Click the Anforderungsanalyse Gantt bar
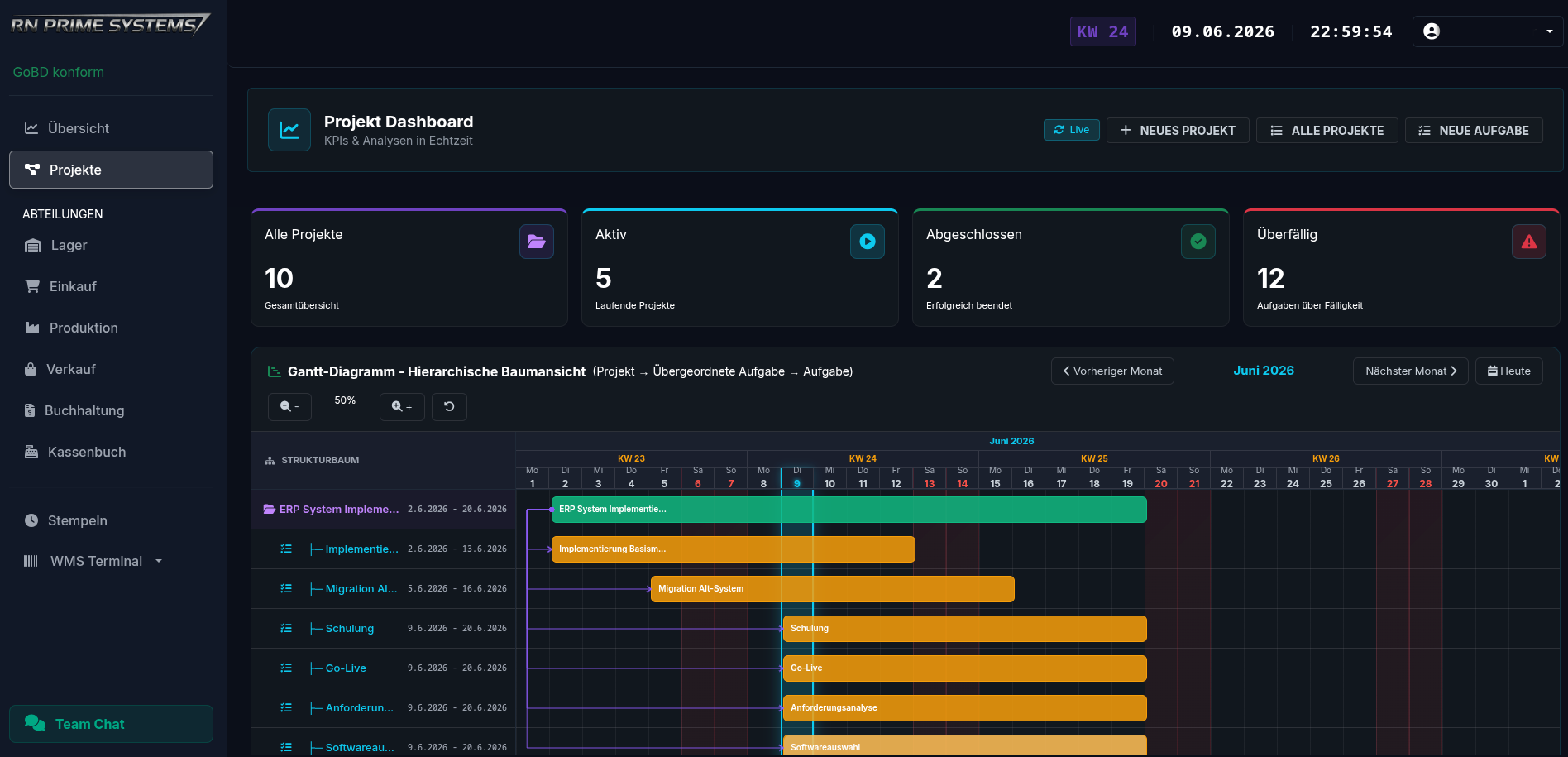Viewport: 1568px width, 757px height. click(x=965, y=708)
